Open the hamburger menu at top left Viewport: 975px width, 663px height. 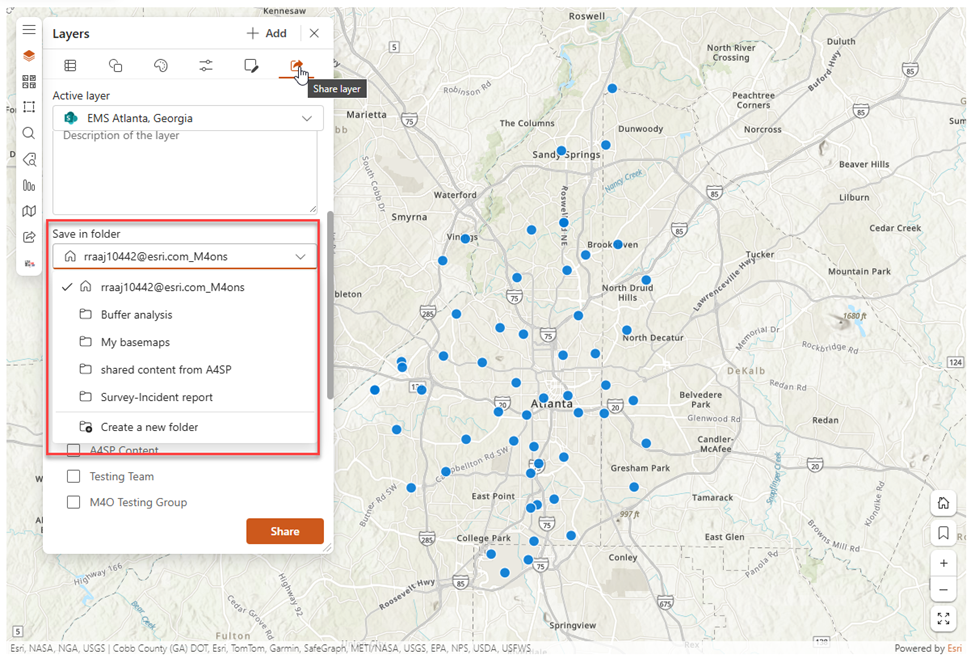29,29
